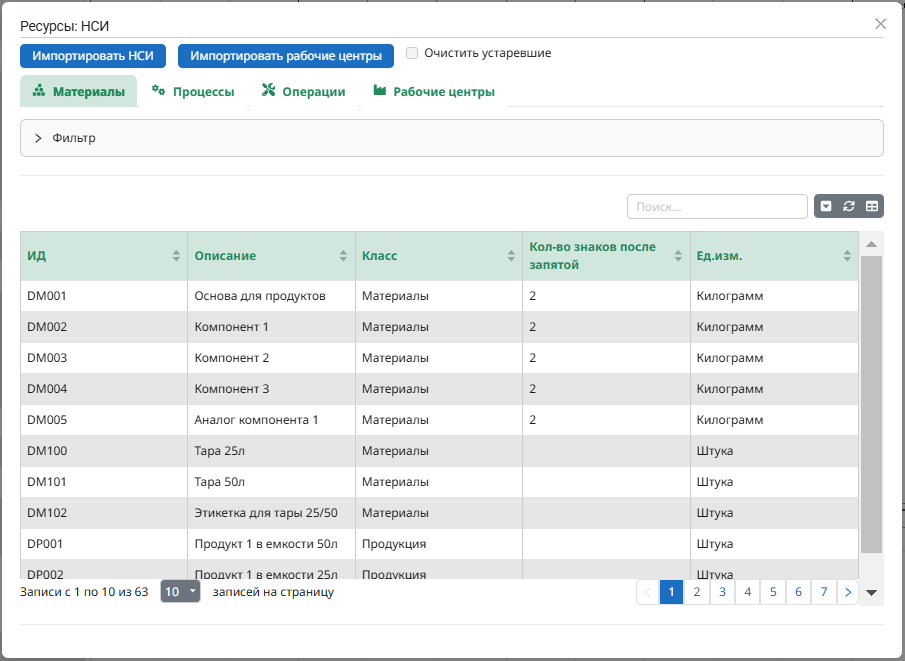
Task: Switch to Процессы tab
Action: click(193, 91)
